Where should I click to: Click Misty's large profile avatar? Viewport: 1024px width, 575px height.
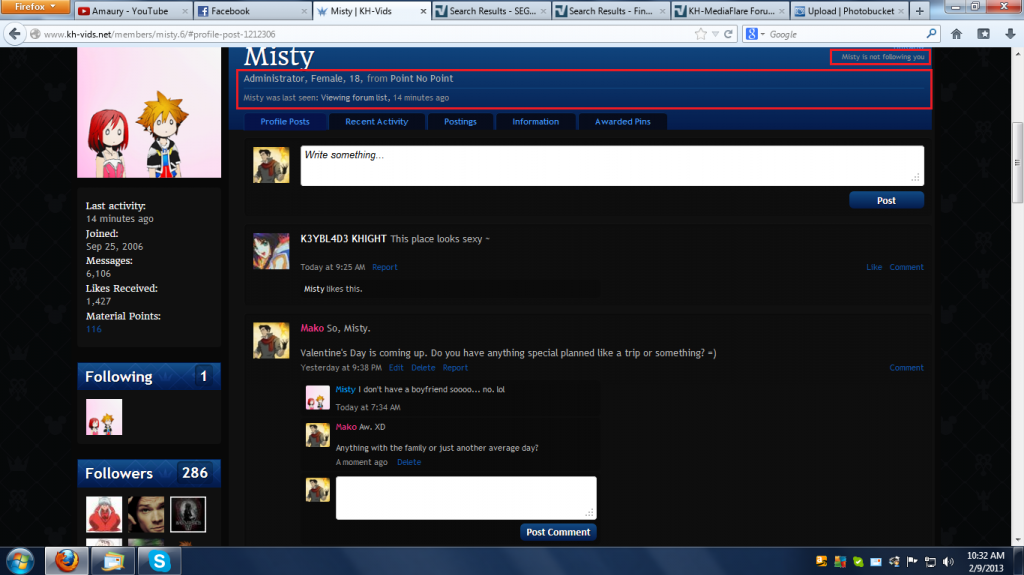click(149, 112)
